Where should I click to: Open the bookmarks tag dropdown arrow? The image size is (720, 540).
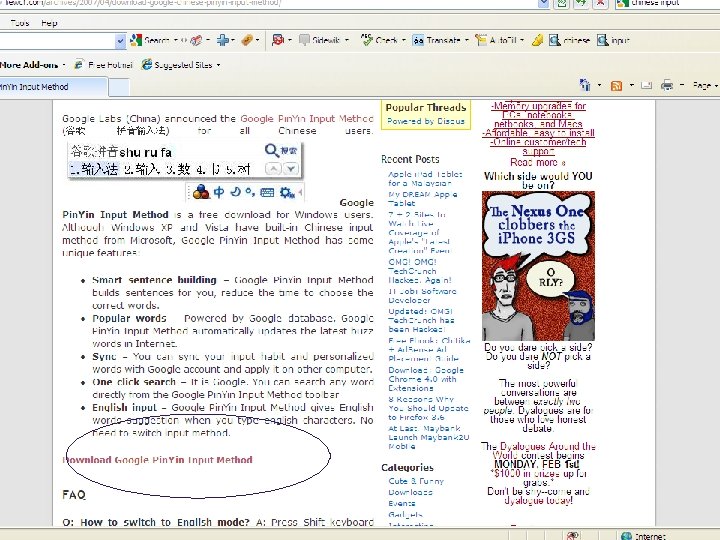coord(258,40)
